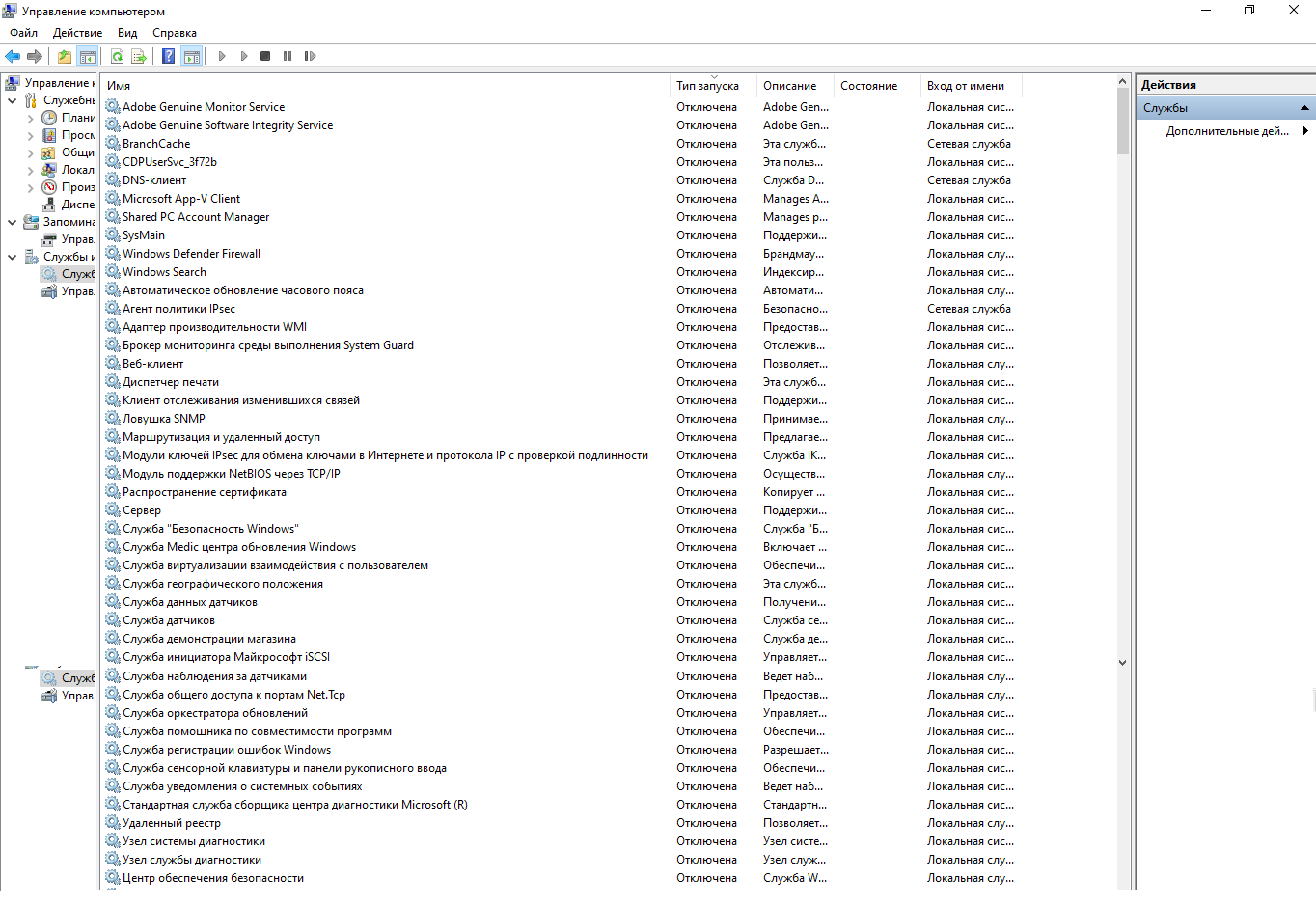Sort by the Вход от имени column header

[x=965, y=86]
